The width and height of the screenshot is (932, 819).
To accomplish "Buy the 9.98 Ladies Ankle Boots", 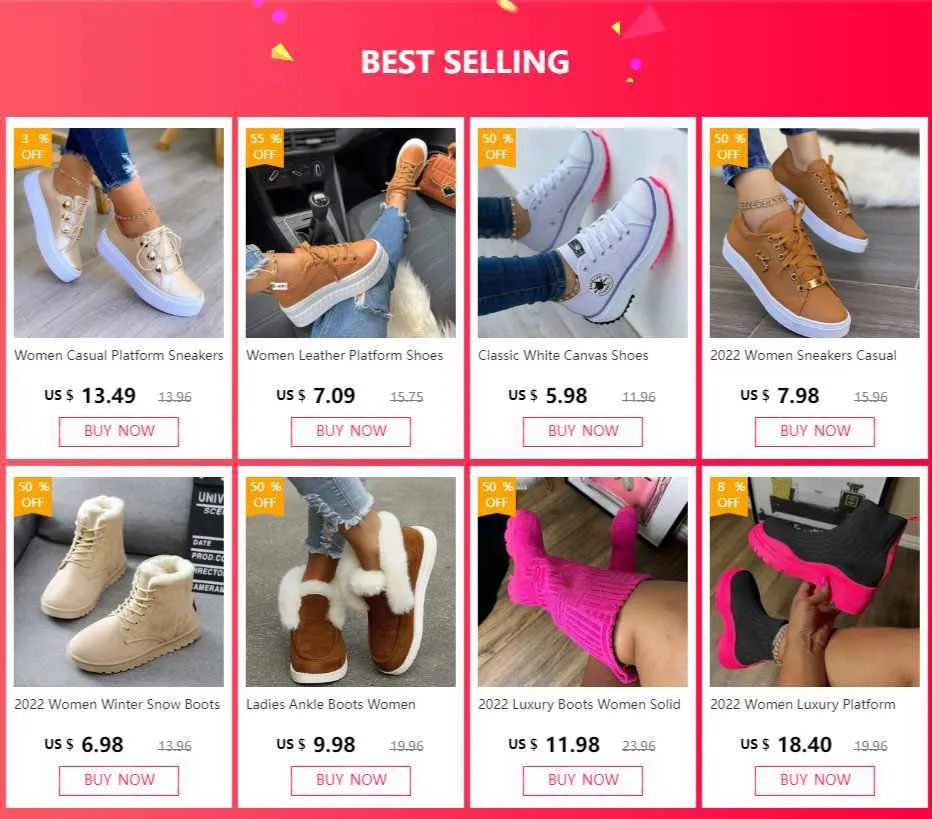I will [351, 780].
